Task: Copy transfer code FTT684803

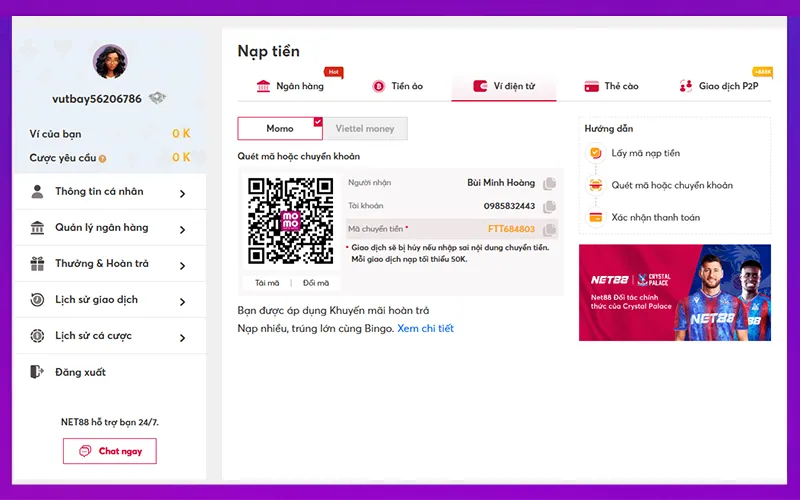Action: [x=549, y=230]
